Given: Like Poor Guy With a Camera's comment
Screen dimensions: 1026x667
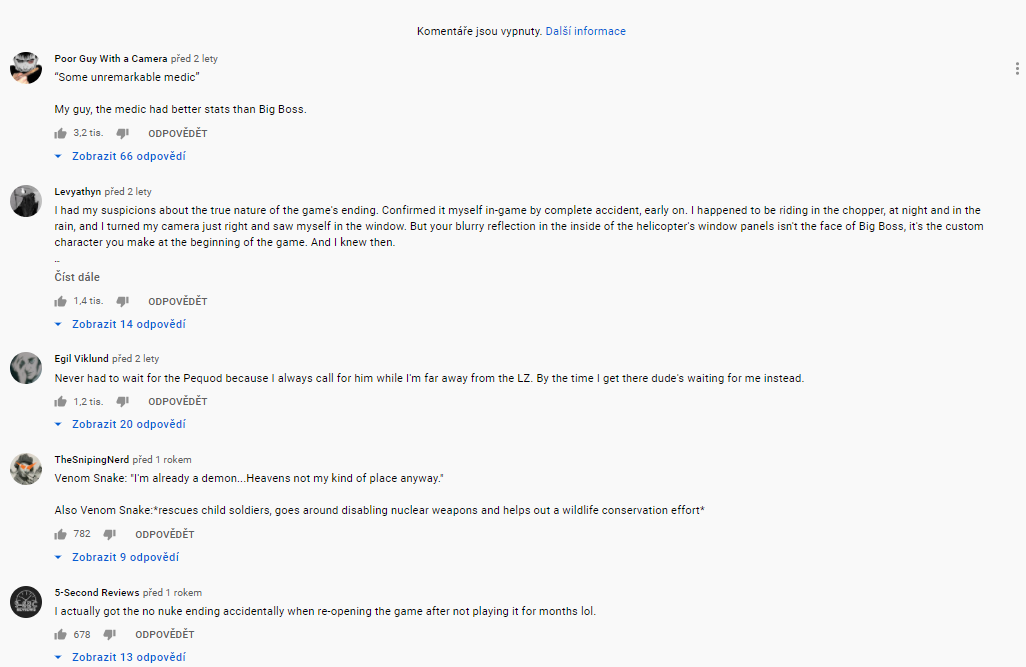Looking at the screenshot, I should [61, 133].
